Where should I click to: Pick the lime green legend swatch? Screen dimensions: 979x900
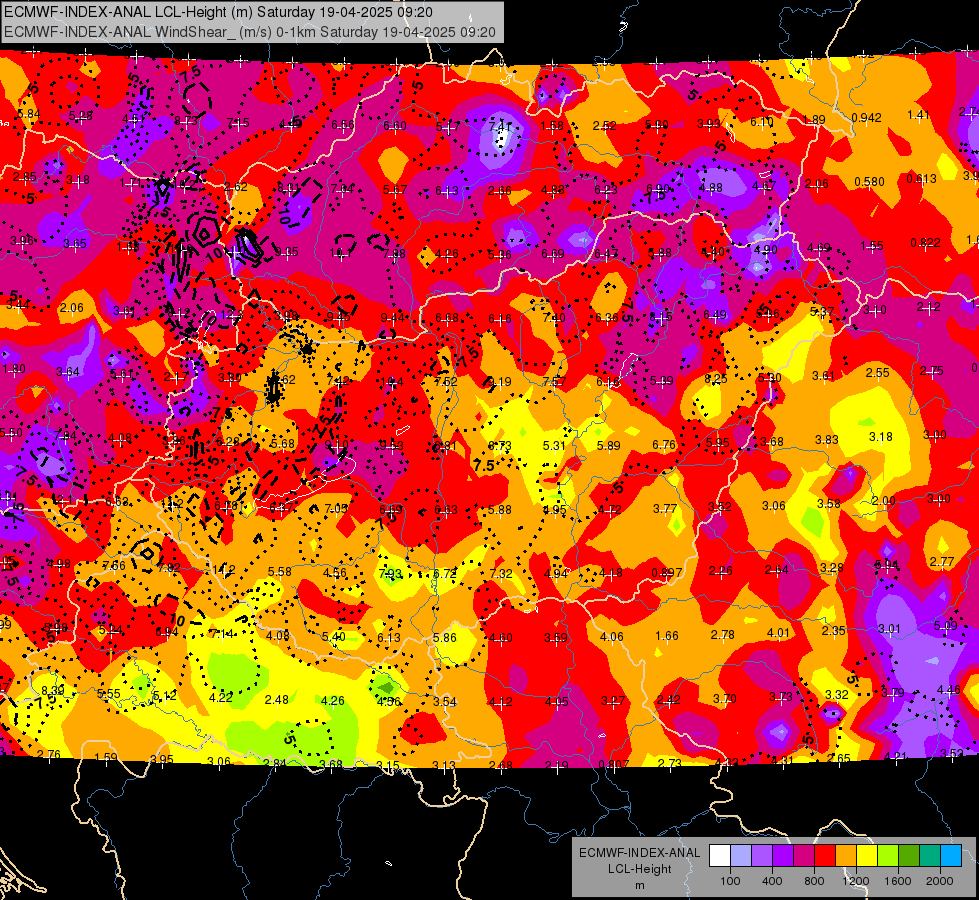887,856
